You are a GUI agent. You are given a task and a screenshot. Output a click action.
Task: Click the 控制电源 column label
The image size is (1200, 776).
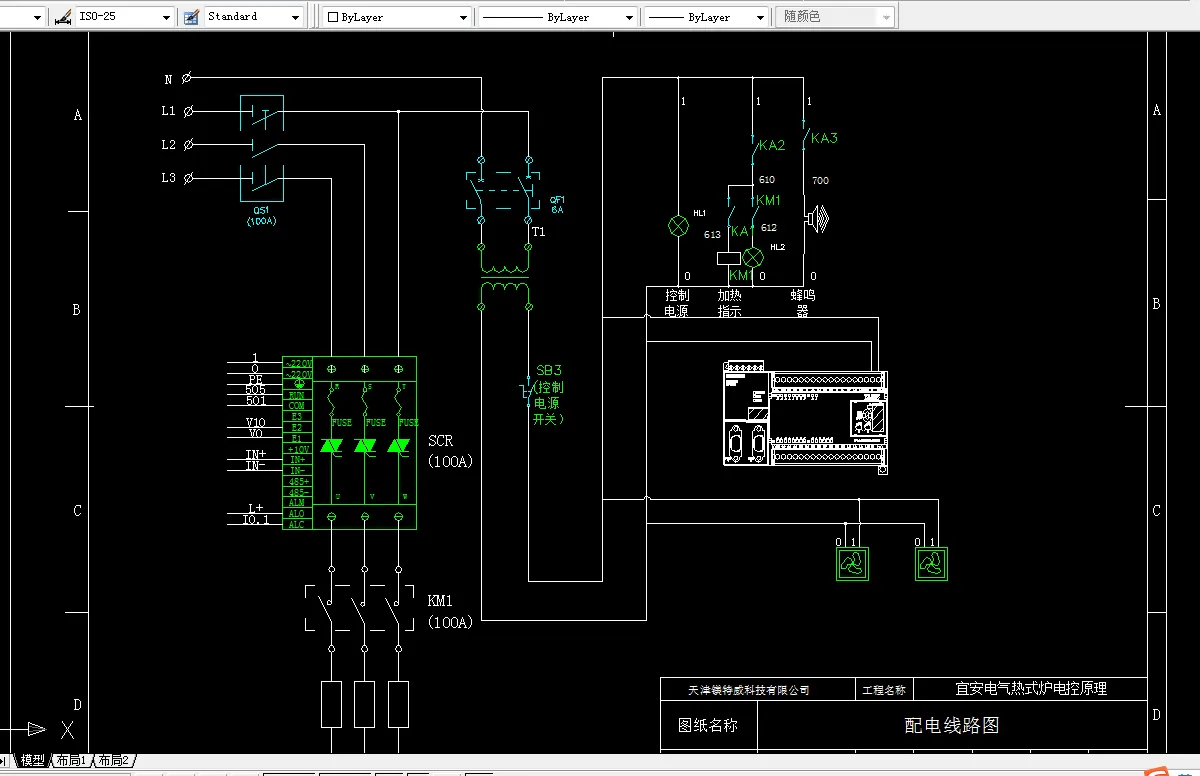(677, 303)
